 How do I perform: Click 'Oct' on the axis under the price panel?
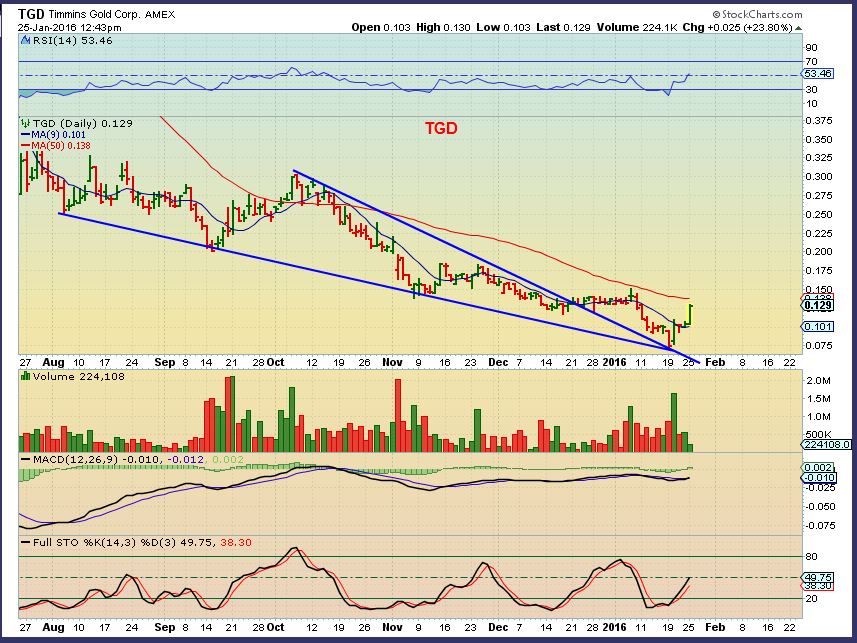coord(276,363)
